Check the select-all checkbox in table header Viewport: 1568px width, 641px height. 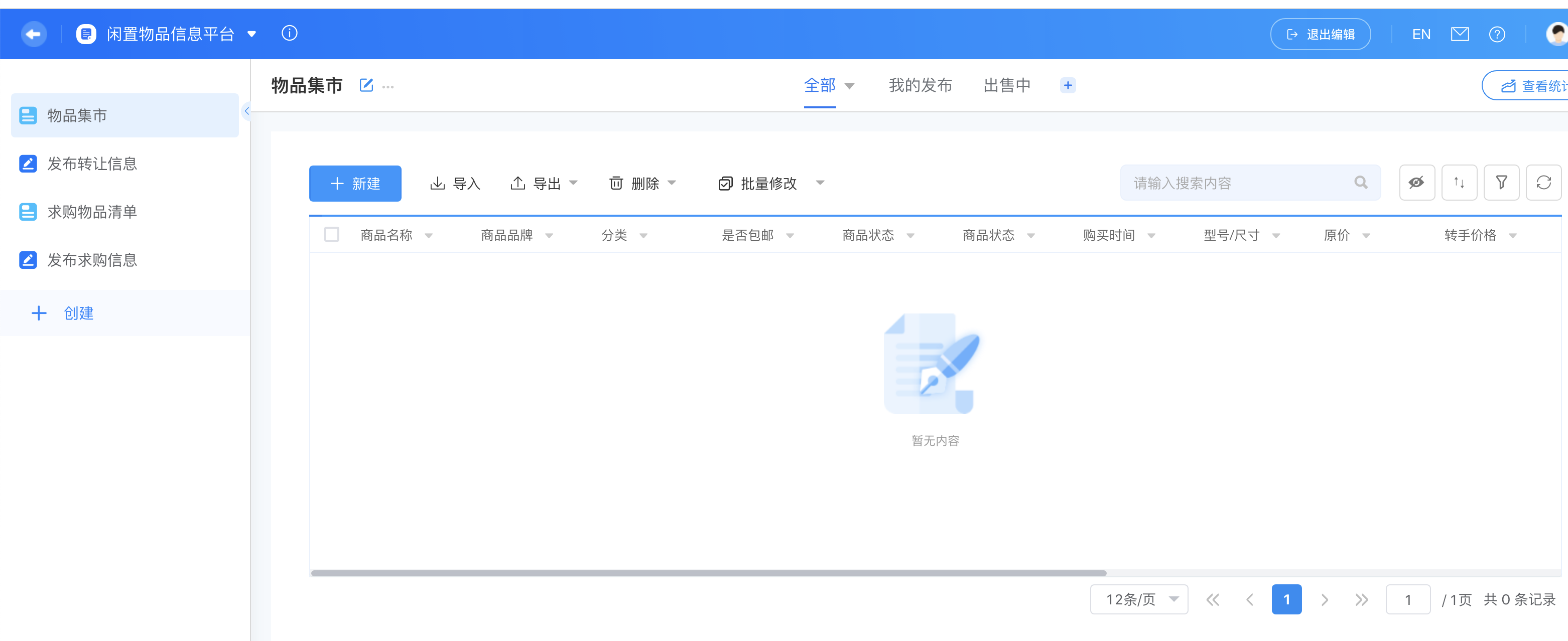(x=332, y=235)
